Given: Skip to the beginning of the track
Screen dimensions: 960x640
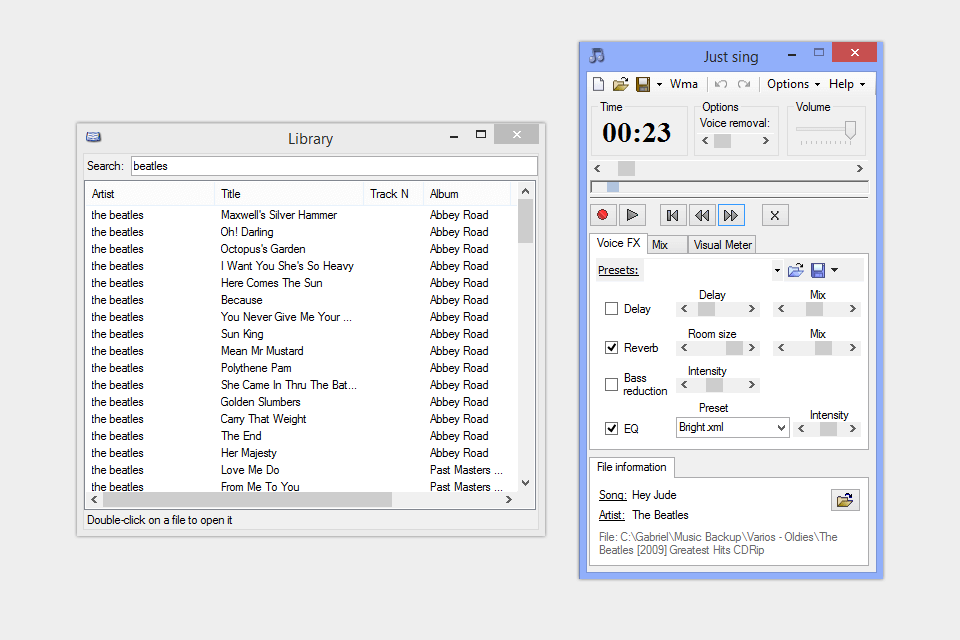Looking at the screenshot, I should click(x=673, y=215).
